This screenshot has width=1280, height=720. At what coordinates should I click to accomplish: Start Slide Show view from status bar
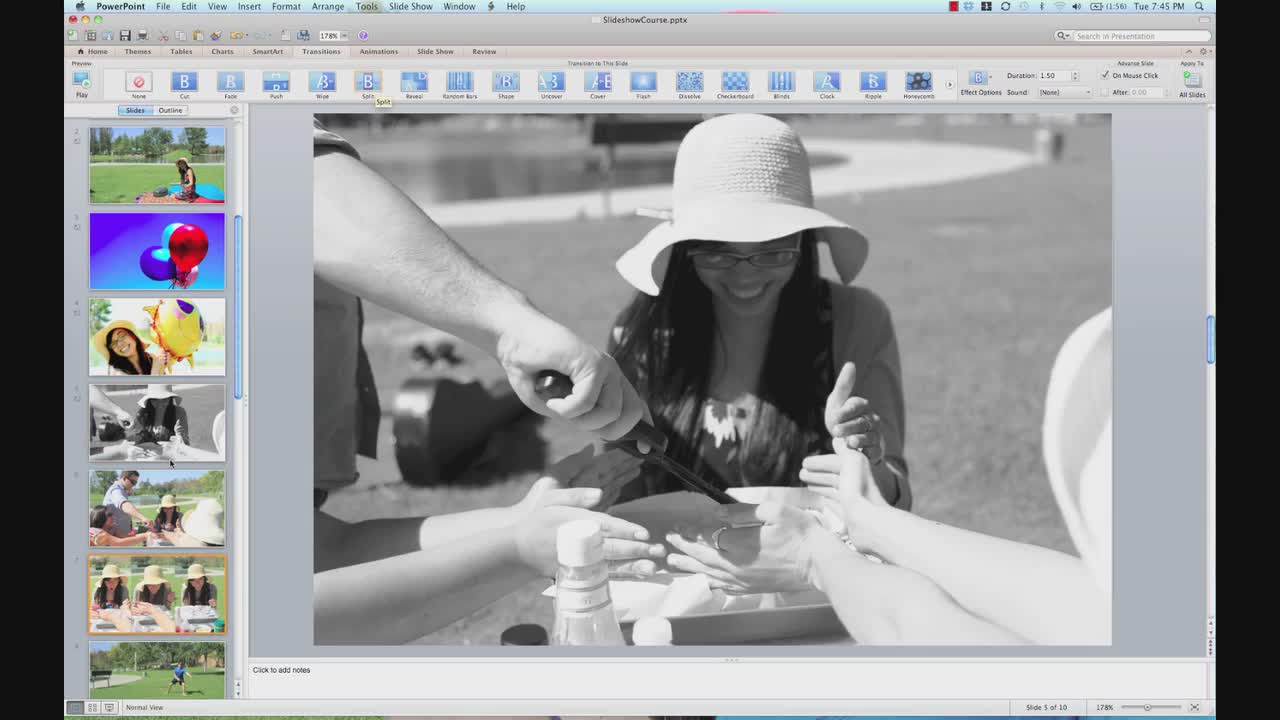tap(109, 707)
